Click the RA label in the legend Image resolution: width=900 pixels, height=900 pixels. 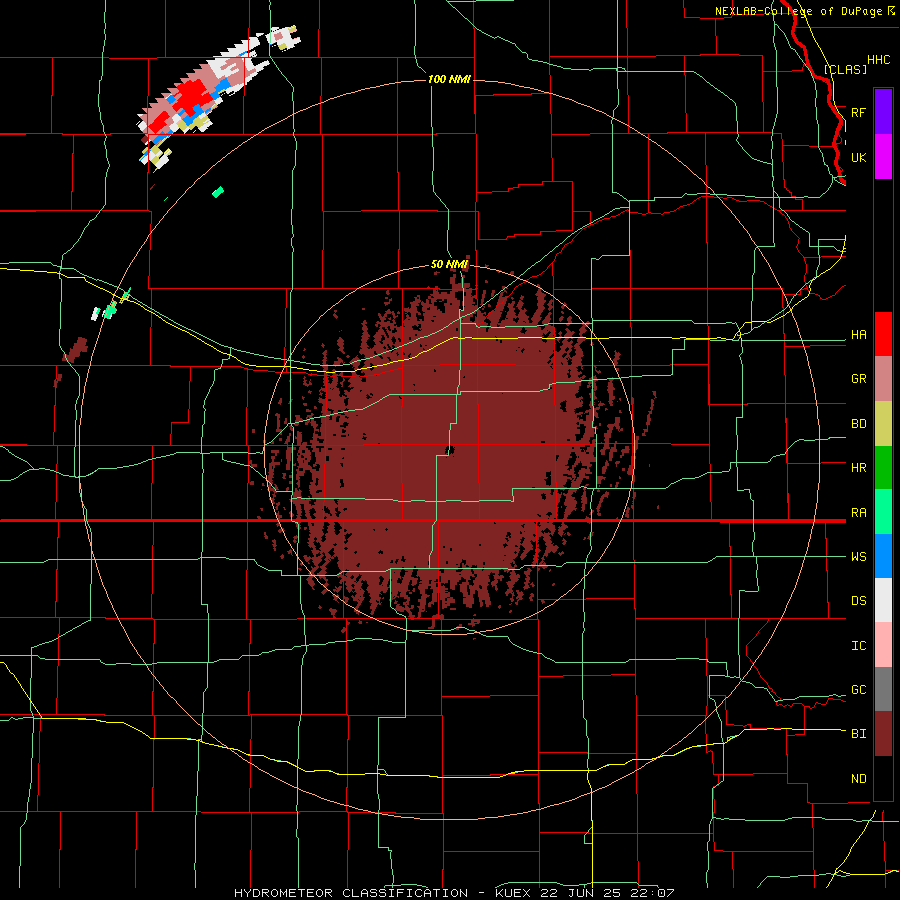[x=858, y=513]
